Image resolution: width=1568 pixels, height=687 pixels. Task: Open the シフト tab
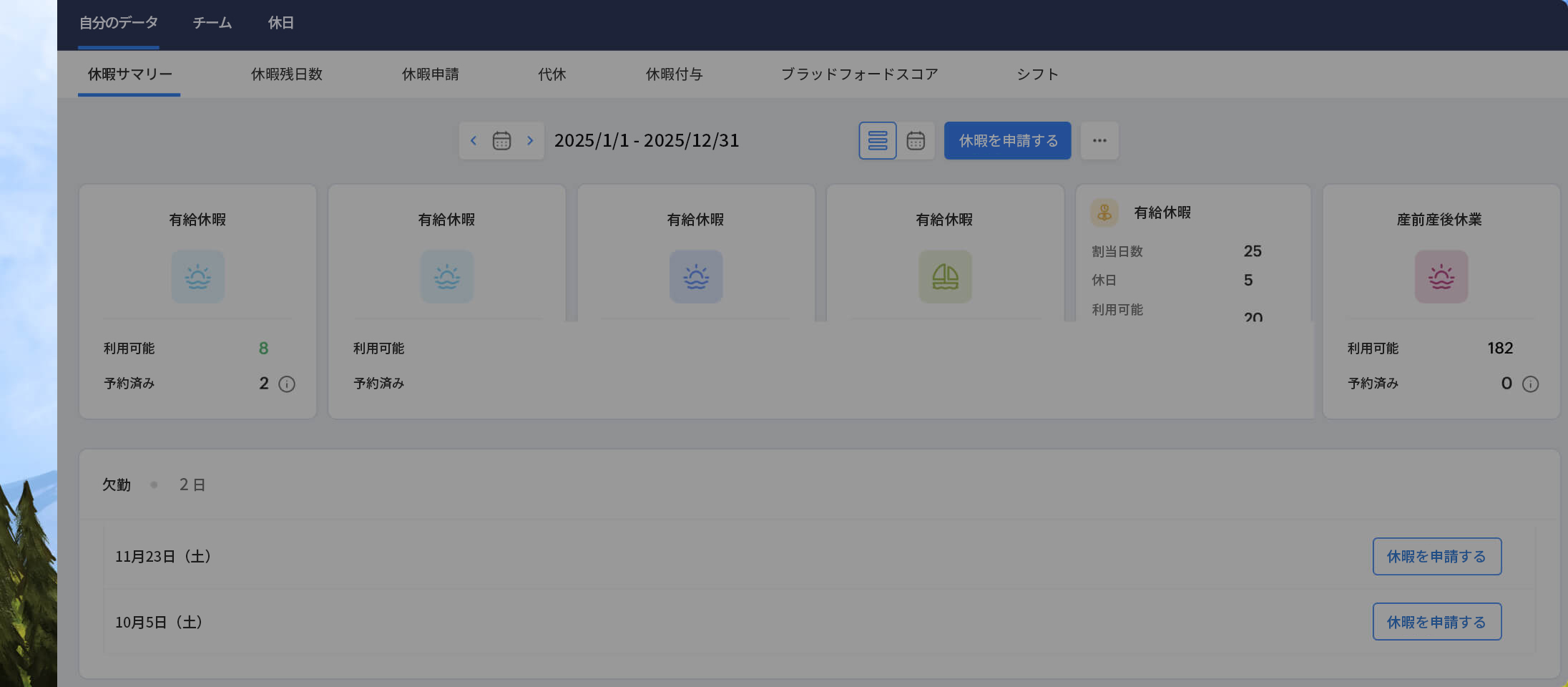(x=1037, y=74)
